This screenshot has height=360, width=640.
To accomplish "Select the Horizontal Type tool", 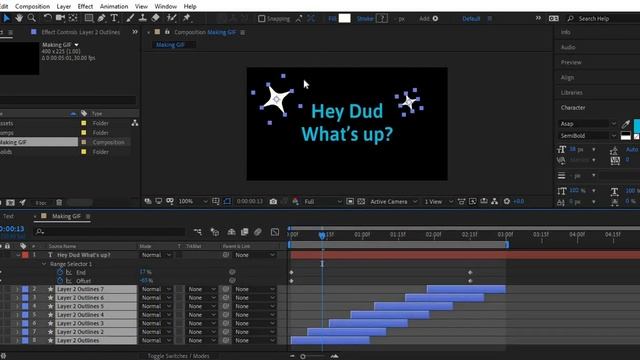I will click(x=114, y=18).
